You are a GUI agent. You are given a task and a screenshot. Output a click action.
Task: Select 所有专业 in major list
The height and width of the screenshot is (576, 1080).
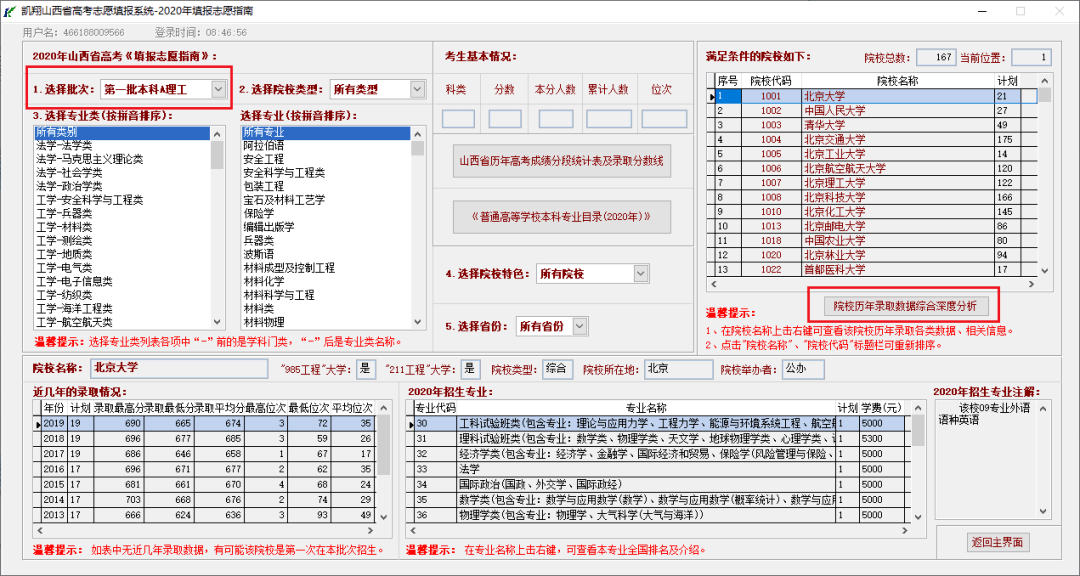coord(326,132)
